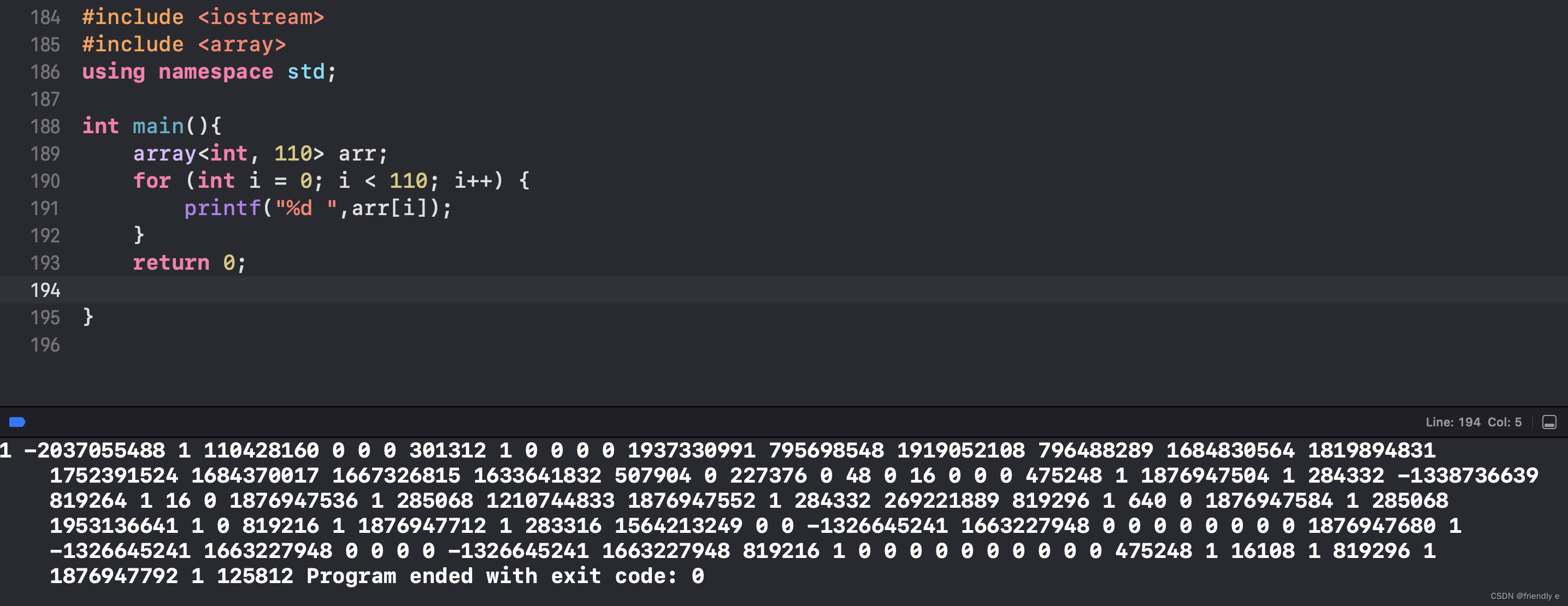
Task: Click the Line 194 Col 5 indicator
Action: (1472, 422)
